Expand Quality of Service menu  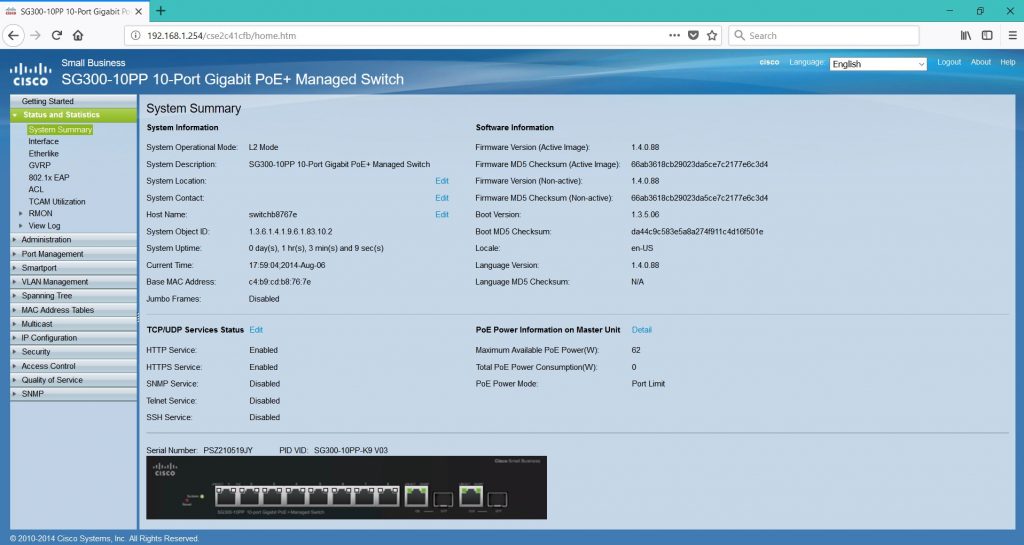tap(73, 380)
